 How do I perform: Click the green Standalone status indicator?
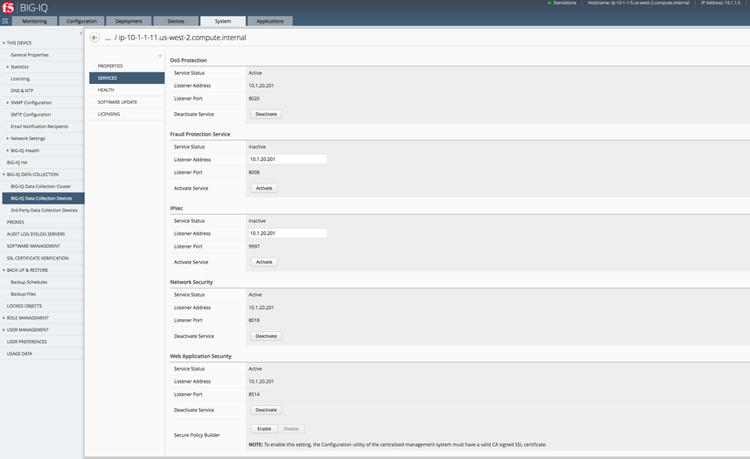point(549,3)
